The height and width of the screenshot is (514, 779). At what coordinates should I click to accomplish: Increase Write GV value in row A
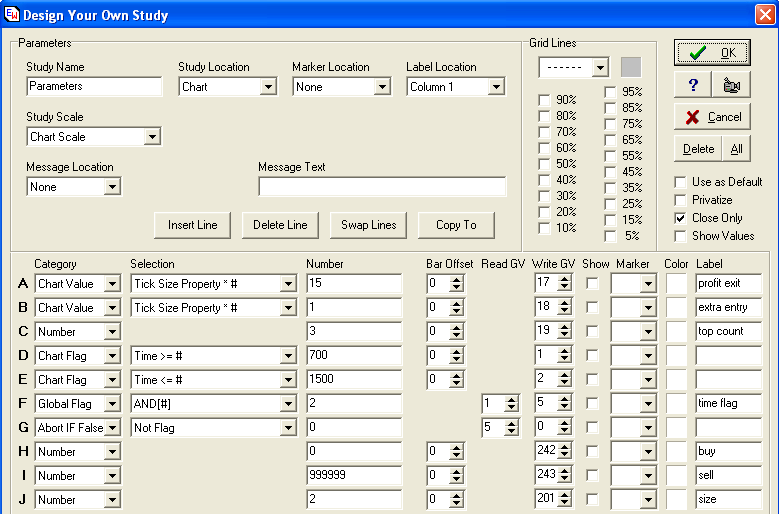tap(564, 279)
